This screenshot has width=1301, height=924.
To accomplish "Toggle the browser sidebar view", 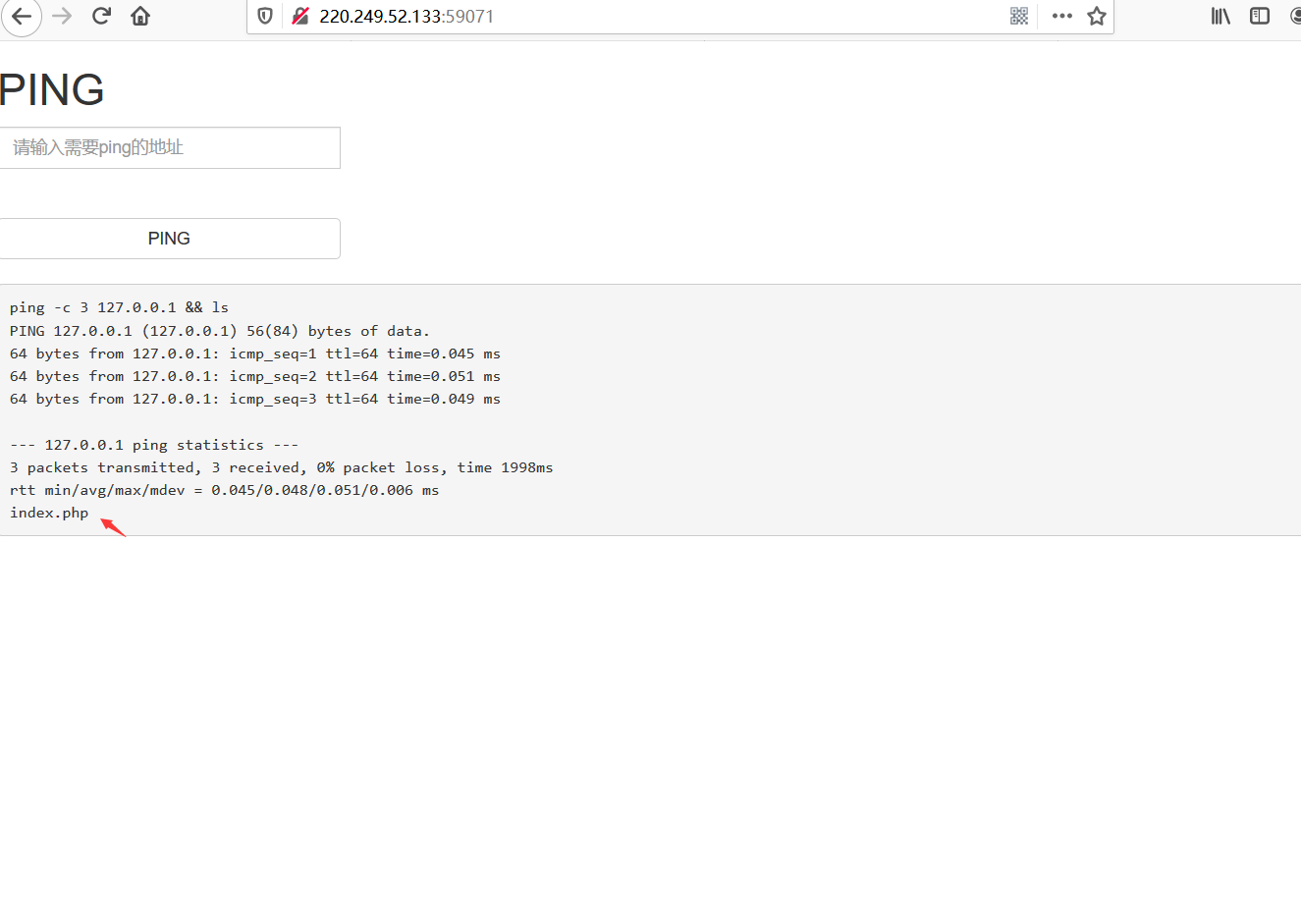I will point(1260,17).
